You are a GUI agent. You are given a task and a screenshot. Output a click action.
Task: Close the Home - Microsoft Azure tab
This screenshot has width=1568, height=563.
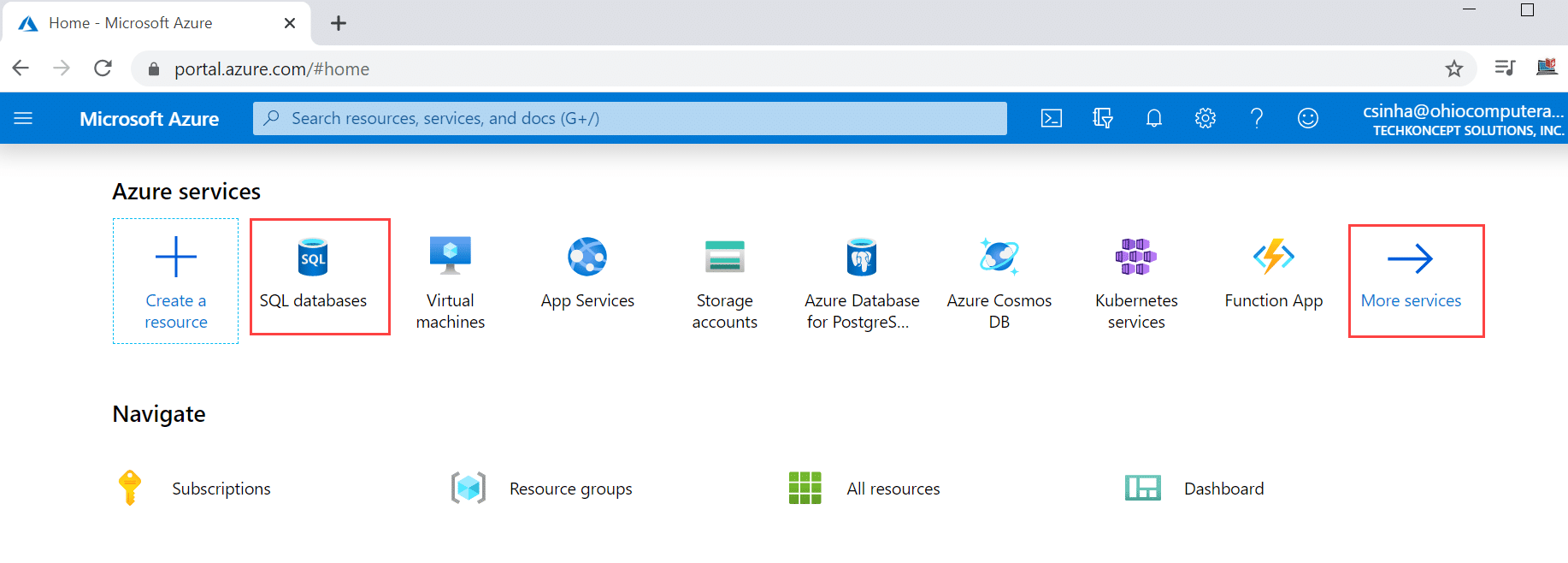point(290,23)
